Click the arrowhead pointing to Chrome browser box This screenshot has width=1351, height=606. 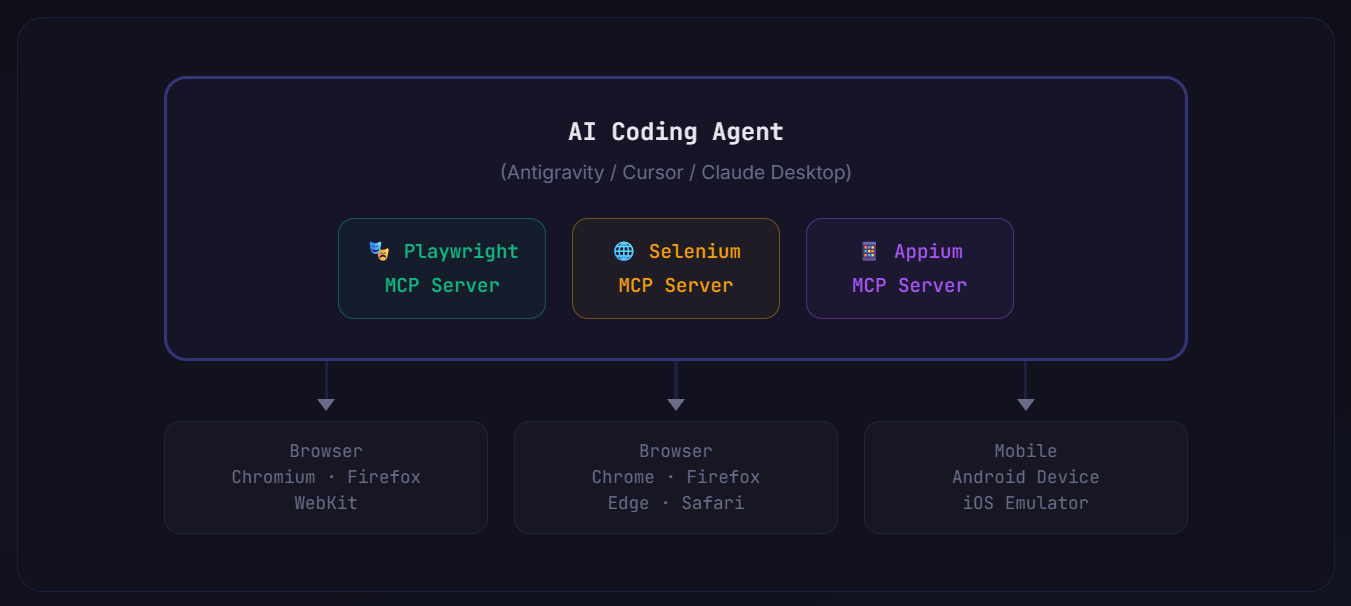(x=676, y=404)
